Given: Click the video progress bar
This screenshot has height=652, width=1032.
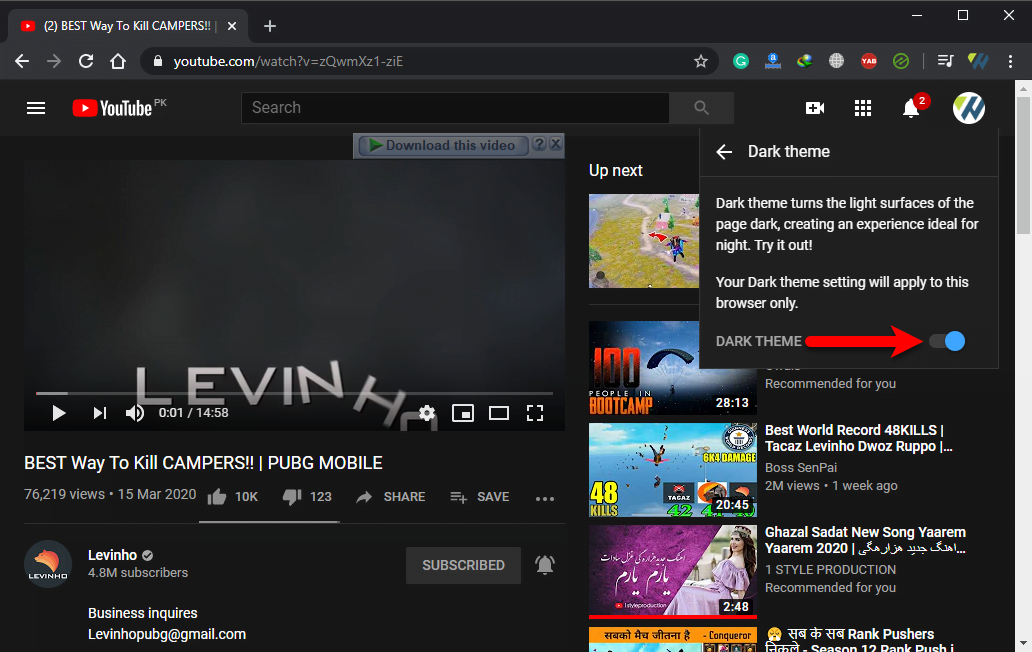Looking at the screenshot, I should [x=294, y=393].
